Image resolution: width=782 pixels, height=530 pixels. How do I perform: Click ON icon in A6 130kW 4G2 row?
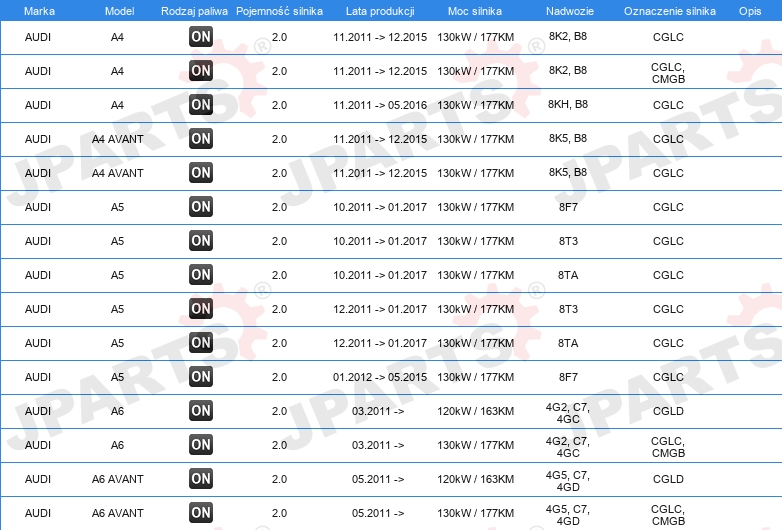(x=201, y=444)
